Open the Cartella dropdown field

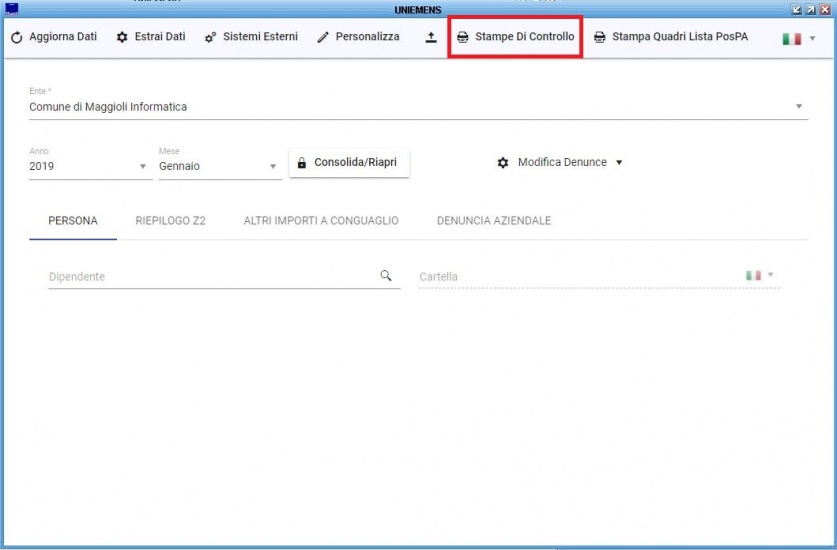pyautogui.click(x=580, y=277)
